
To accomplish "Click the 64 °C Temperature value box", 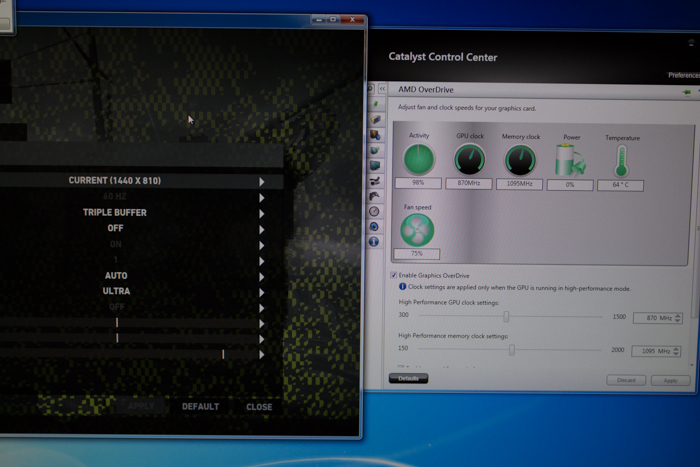I will 621,185.
